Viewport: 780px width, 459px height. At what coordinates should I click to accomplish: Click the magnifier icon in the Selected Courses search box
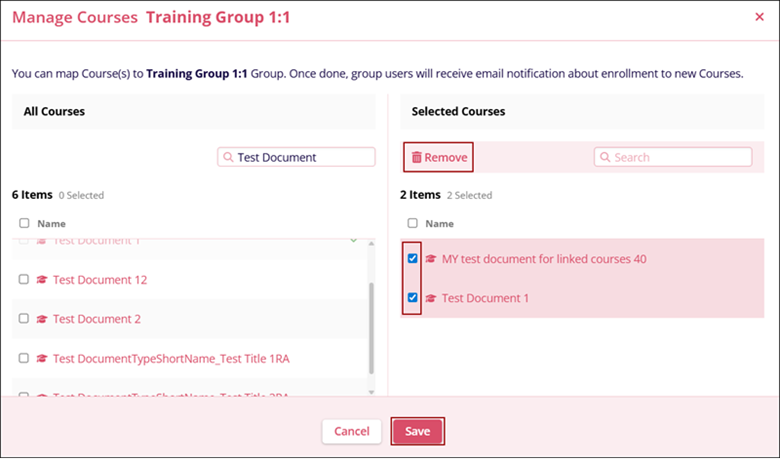605,157
